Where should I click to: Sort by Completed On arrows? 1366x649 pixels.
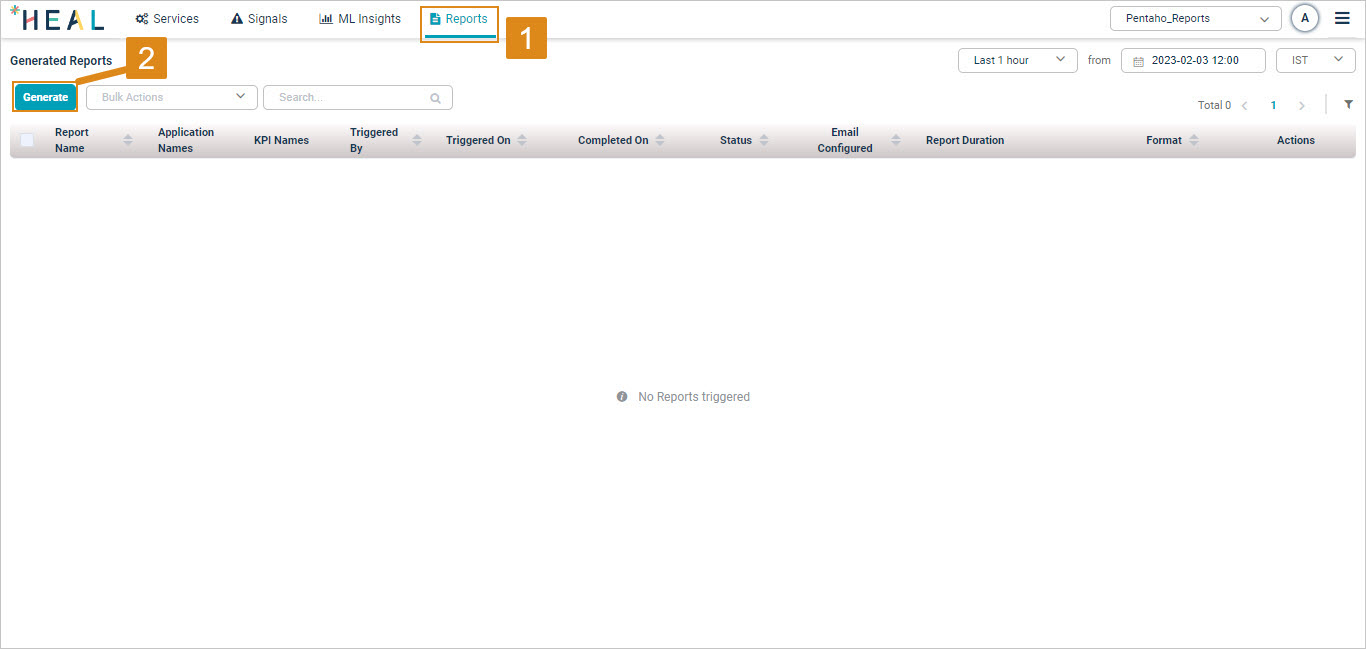(x=660, y=140)
